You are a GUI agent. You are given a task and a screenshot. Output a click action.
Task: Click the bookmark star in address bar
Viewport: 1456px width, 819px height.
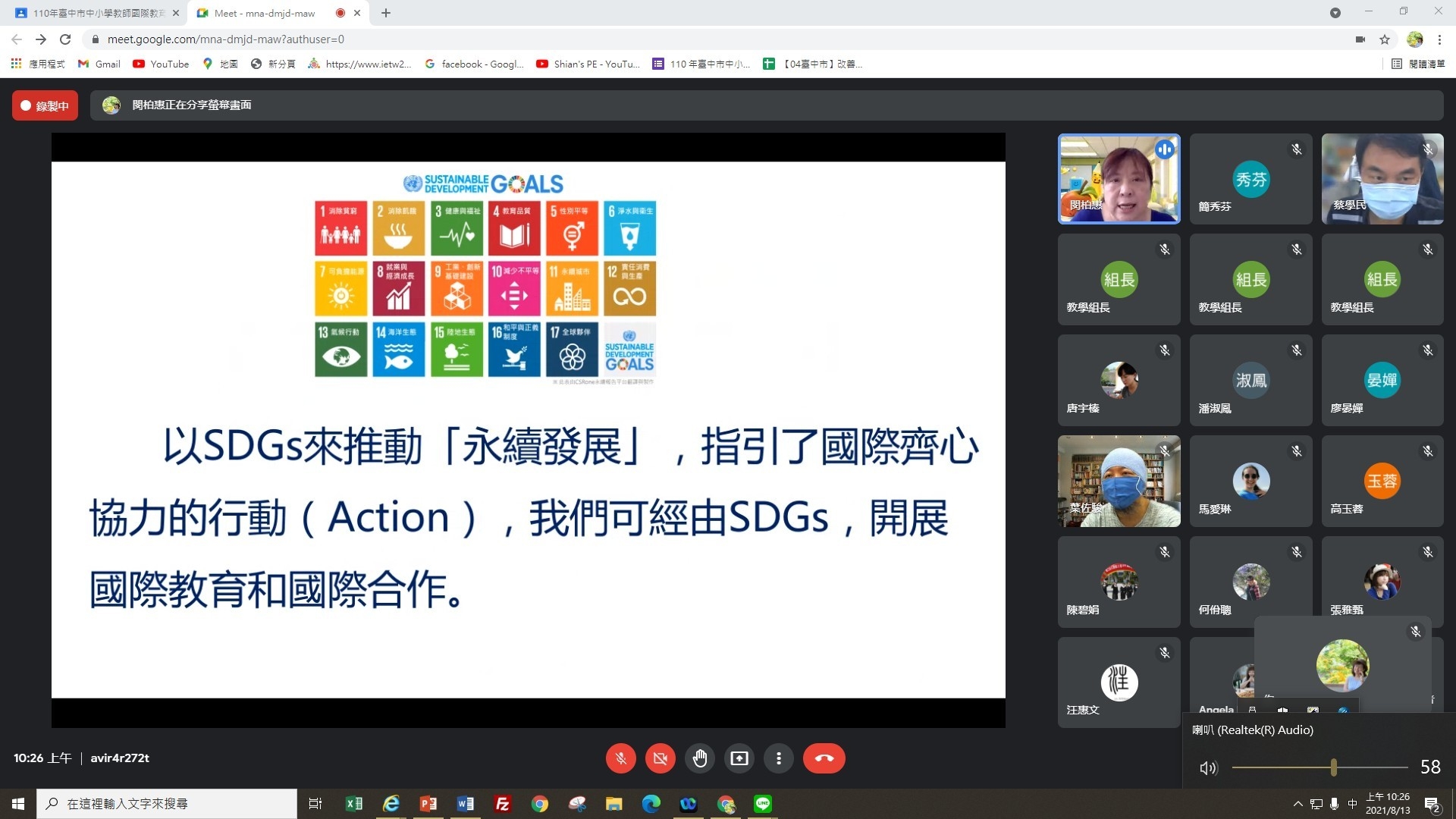click(x=1385, y=39)
